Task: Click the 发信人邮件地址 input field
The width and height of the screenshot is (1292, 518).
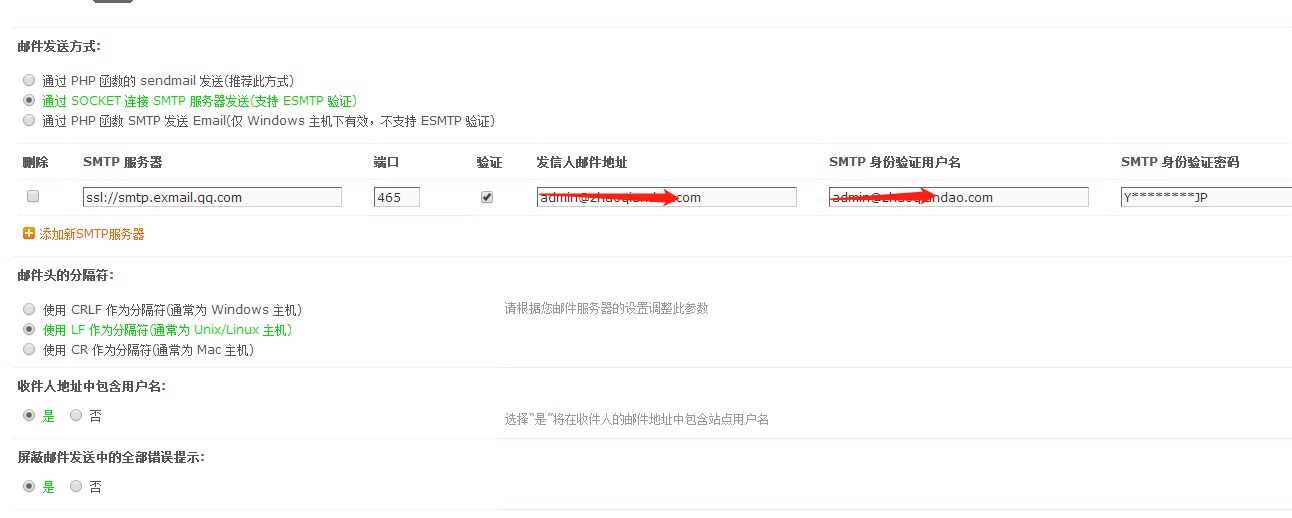Action: (666, 197)
